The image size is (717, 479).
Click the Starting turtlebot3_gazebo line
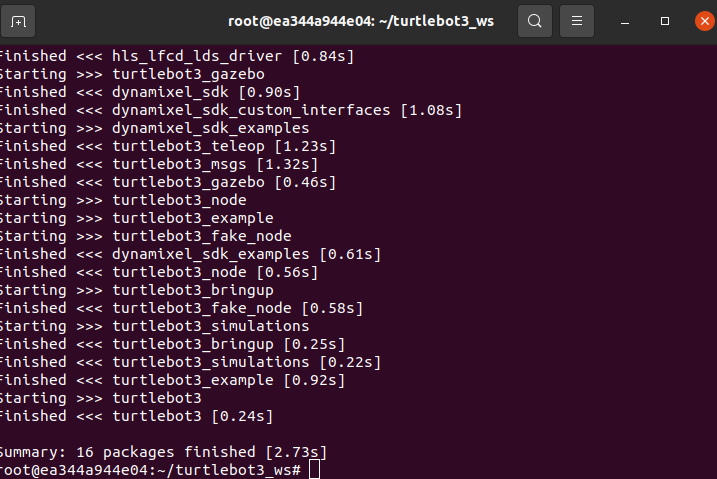132,74
